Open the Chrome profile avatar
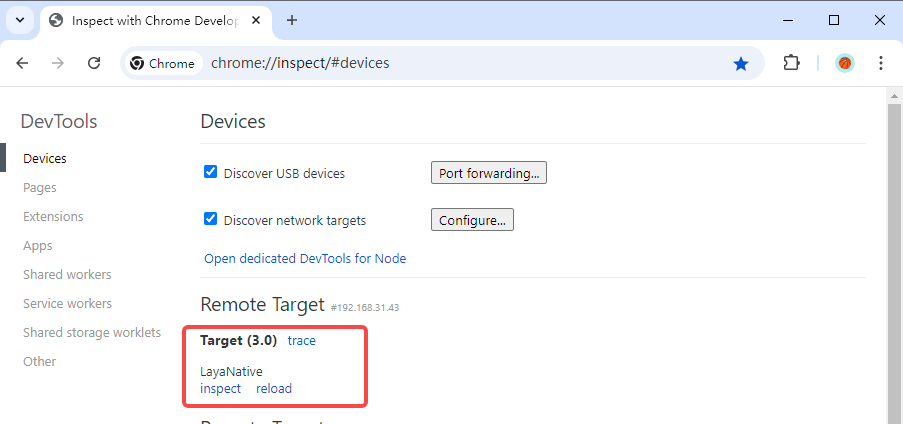 point(845,63)
